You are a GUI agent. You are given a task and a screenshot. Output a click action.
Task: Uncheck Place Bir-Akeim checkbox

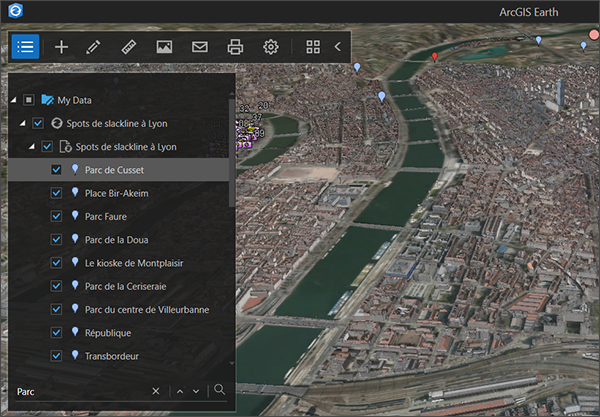(56, 193)
